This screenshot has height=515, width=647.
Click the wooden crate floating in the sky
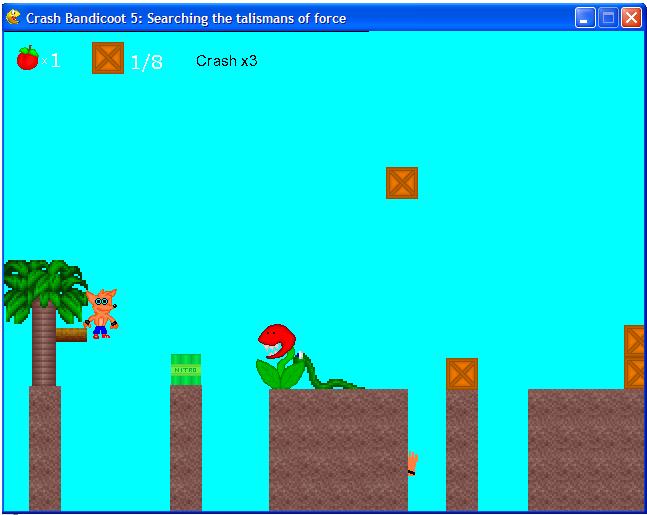401,183
